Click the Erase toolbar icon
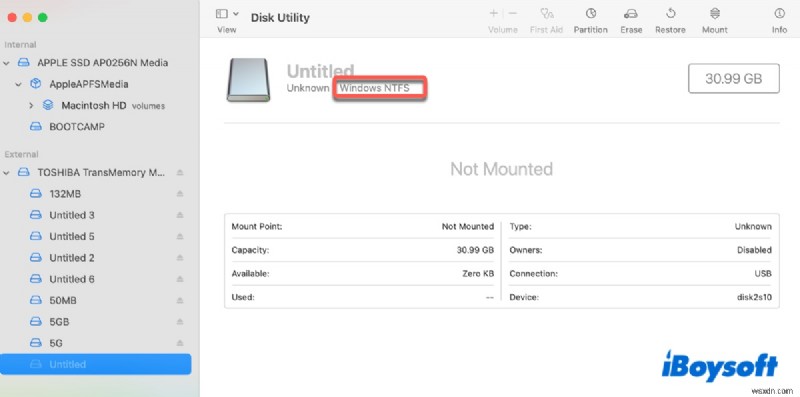The image size is (800, 397). point(631,14)
